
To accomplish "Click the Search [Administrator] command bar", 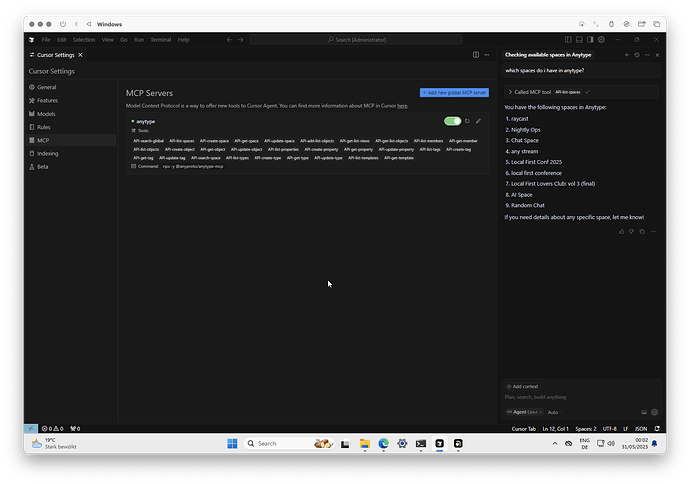I will coord(356,40).
